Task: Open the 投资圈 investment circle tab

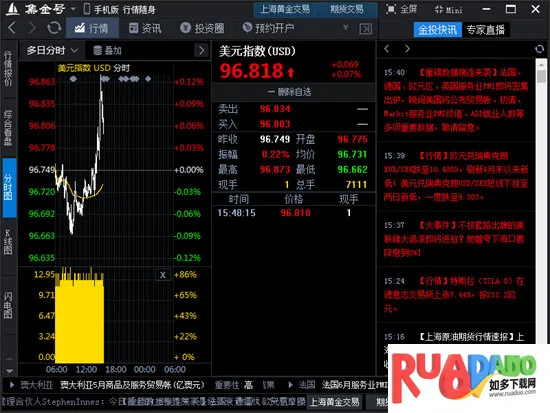Action: tap(202, 28)
